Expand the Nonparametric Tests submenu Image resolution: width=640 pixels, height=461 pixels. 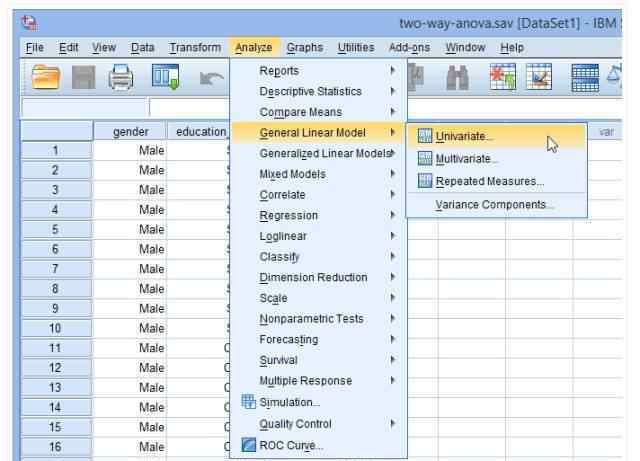pyautogui.click(x=318, y=318)
